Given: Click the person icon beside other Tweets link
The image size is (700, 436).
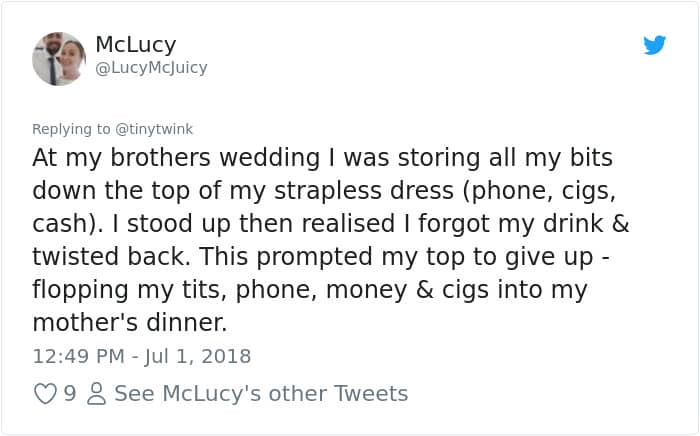Looking at the screenshot, I should (96, 394).
